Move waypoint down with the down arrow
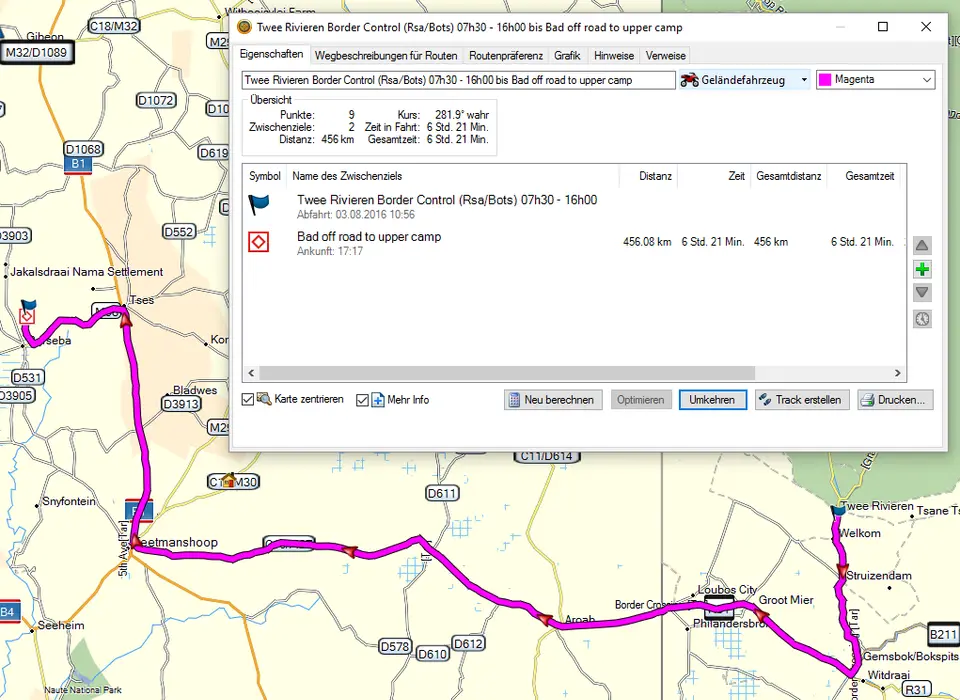Viewport: 960px width, 700px height. pos(923,293)
